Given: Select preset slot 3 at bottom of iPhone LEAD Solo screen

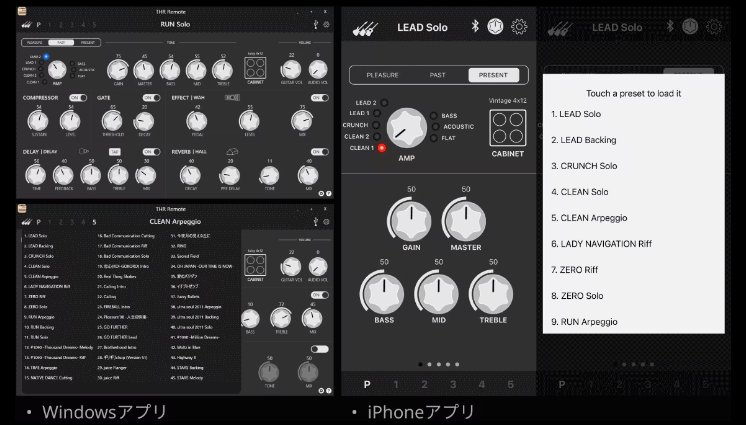Looking at the screenshot, I should tap(453, 385).
